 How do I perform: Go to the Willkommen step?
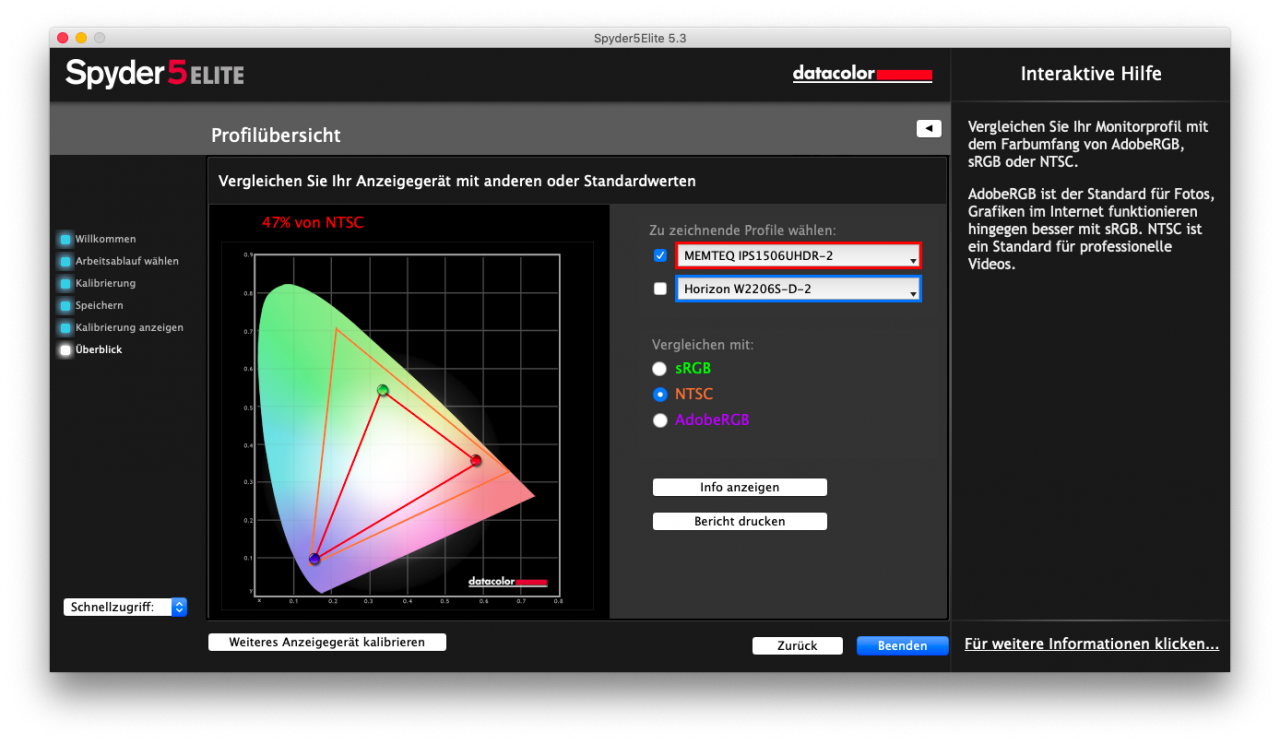point(106,240)
